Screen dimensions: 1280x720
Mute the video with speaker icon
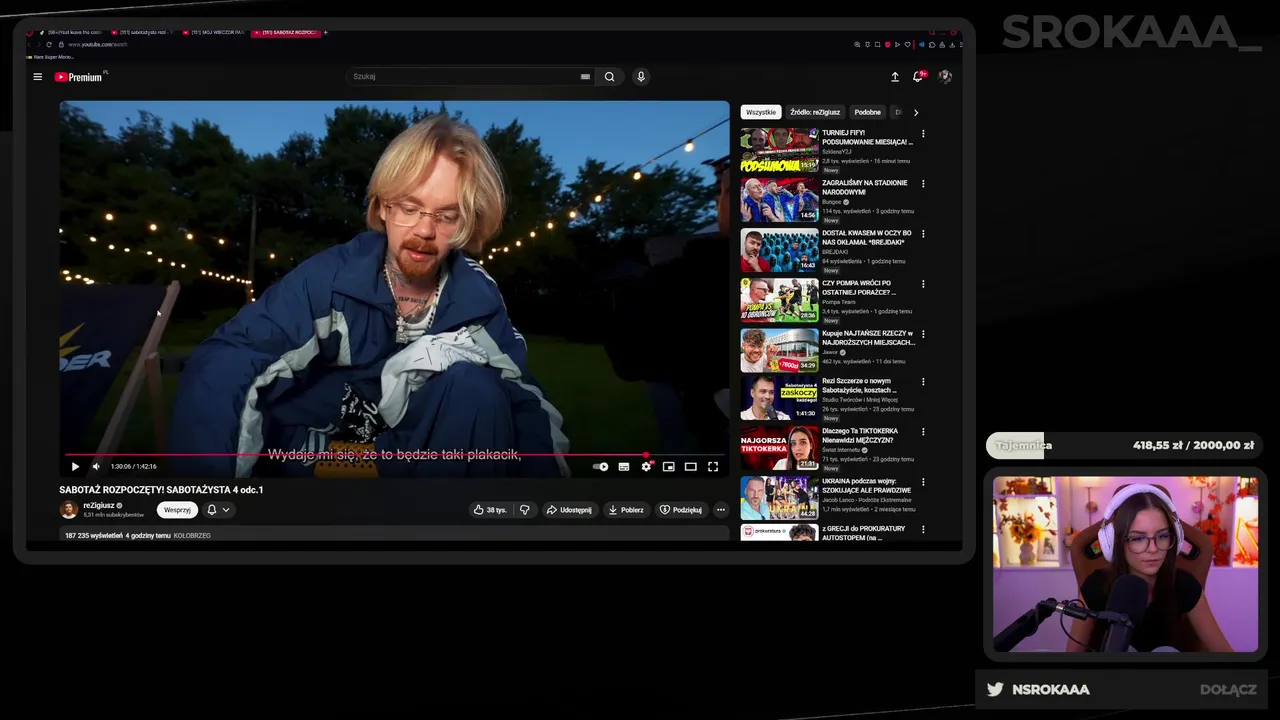point(96,466)
